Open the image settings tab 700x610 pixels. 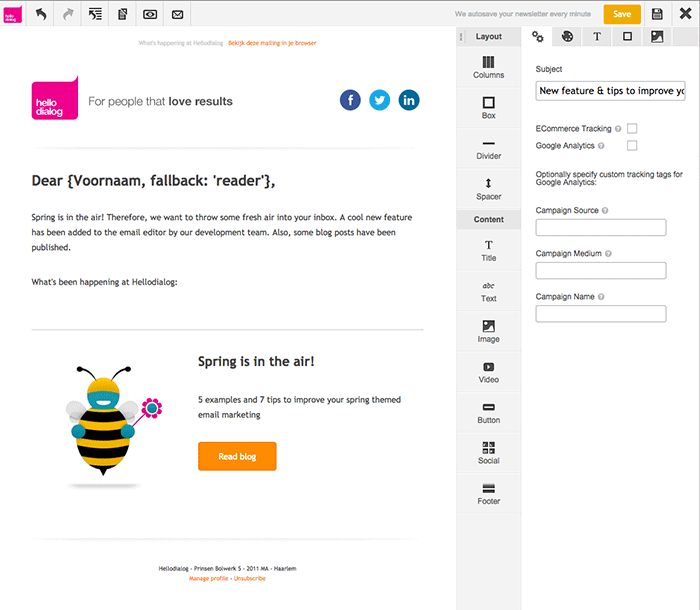657,37
